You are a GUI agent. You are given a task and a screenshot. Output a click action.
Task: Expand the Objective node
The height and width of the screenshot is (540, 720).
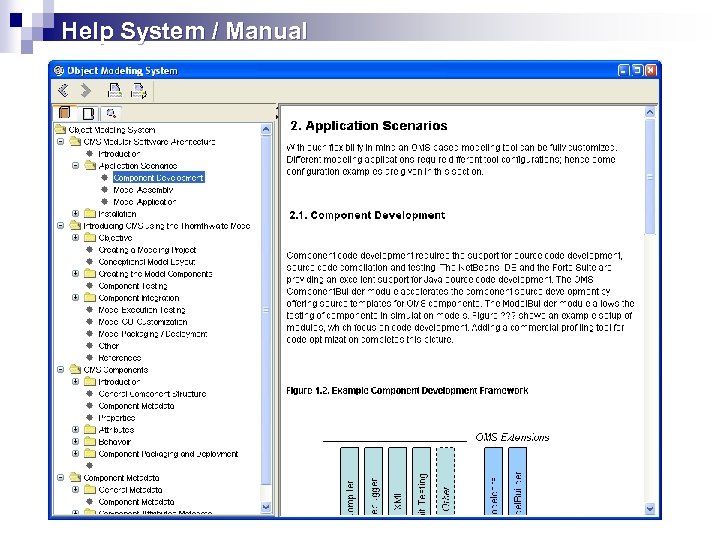pos(76,237)
